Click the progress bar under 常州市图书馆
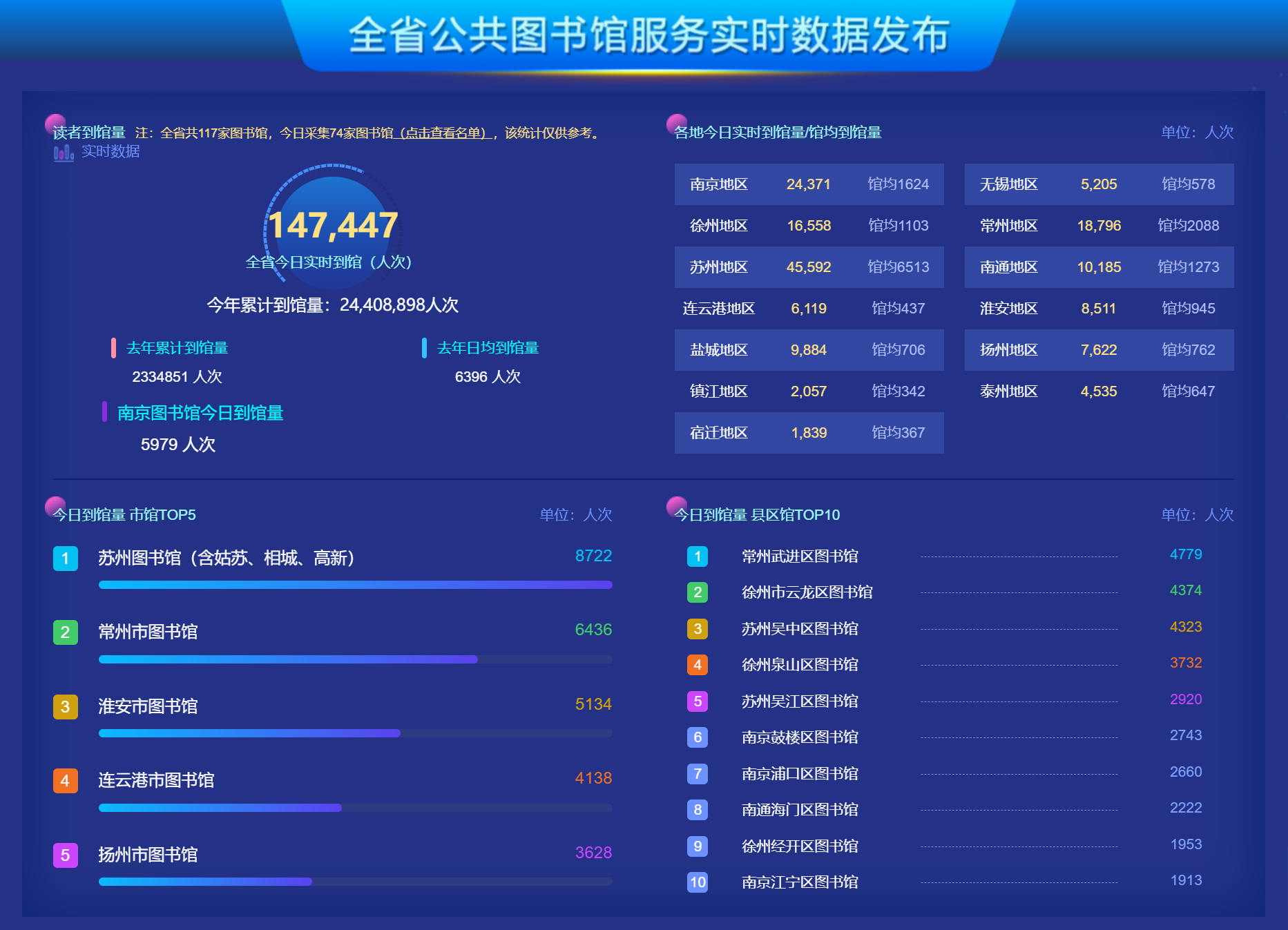This screenshot has height=930, width=1288. 355,659
